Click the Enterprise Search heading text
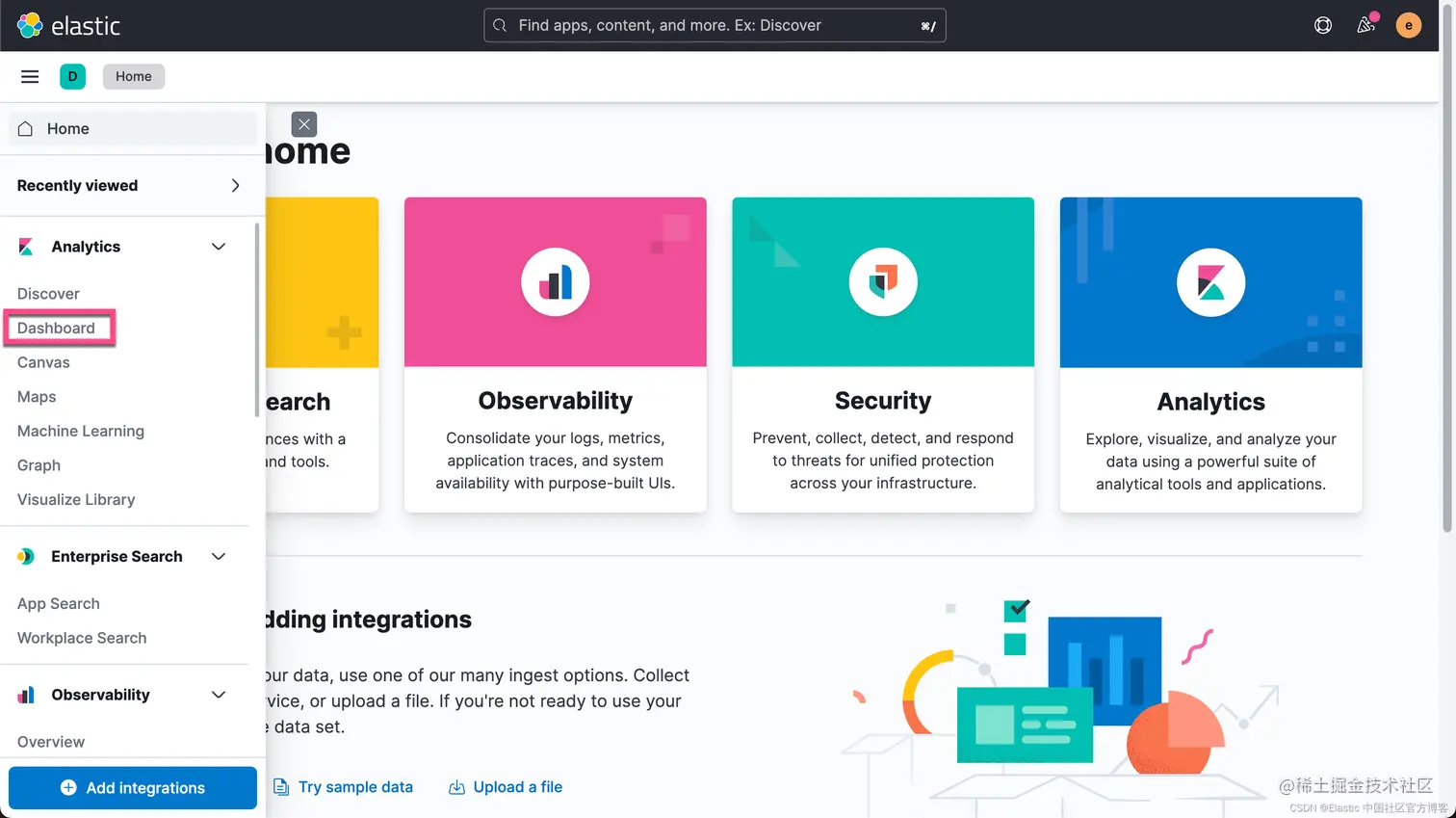Image resolution: width=1456 pixels, height=818 pixels. click(x=117, y=556)
